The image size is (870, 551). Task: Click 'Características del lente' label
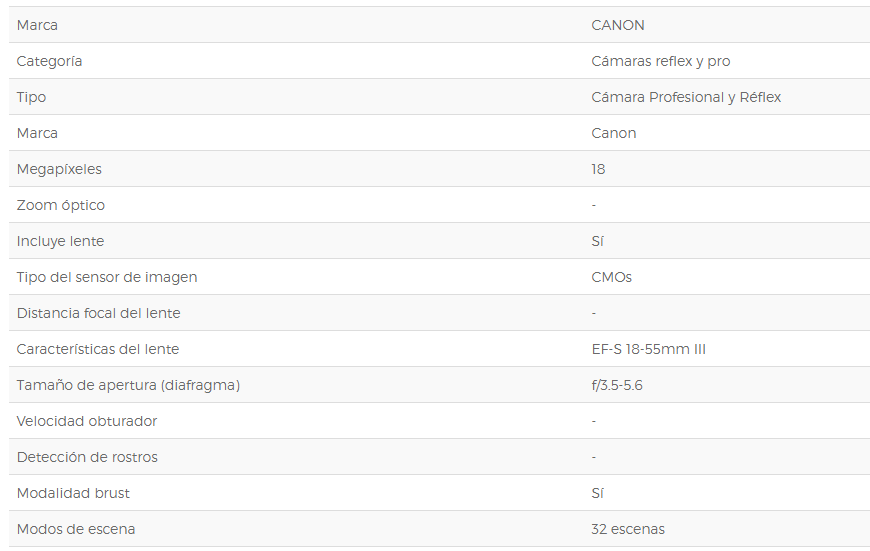[98, 350]
